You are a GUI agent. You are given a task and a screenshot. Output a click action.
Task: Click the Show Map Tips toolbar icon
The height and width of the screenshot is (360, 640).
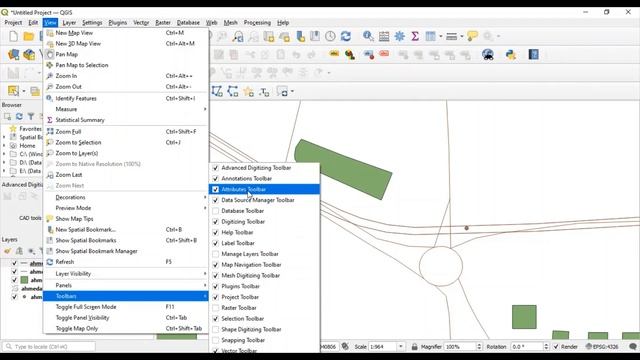click(x=472, y=36)
